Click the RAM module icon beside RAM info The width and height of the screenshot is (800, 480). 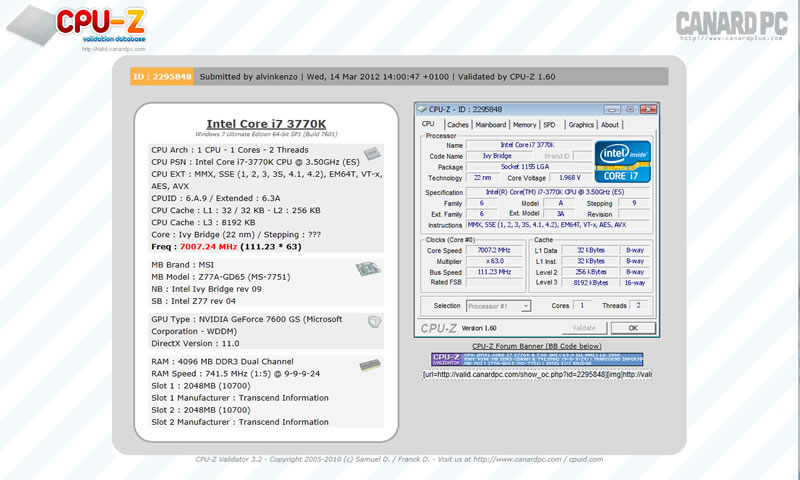click(x=370, y=365)
